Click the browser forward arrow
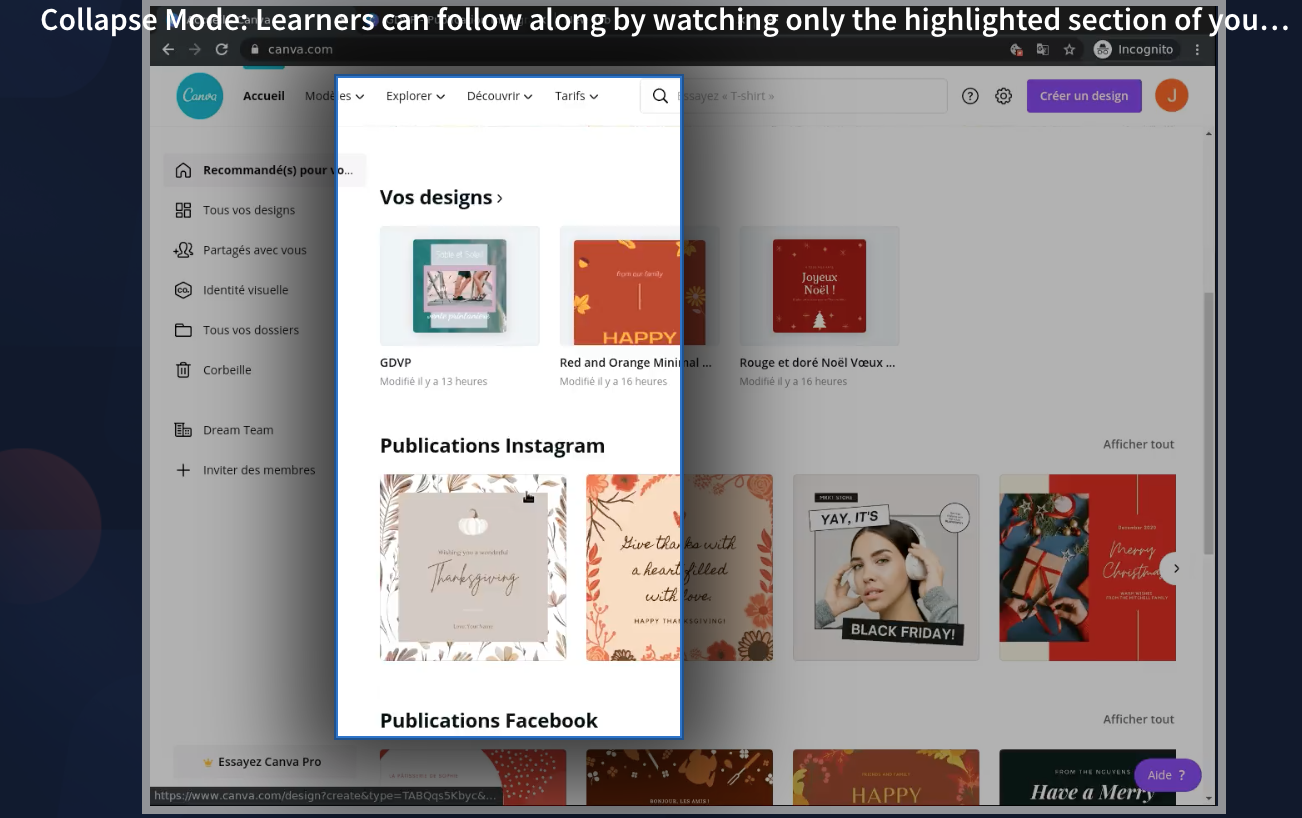The height and width of the screenshot is (818, 1302). click(194, 49)
